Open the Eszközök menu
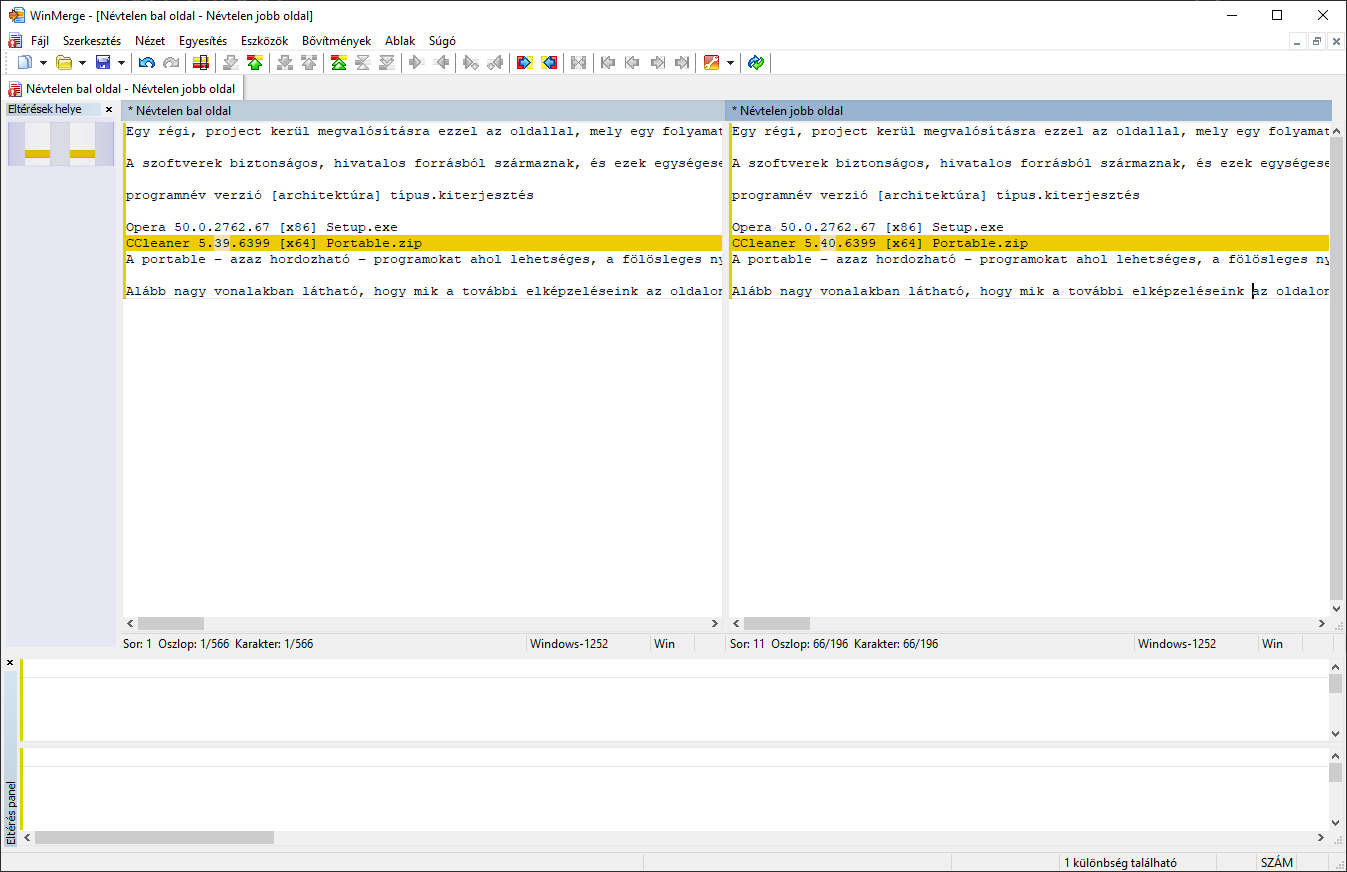1347x872 pixels. coord(265,41)
